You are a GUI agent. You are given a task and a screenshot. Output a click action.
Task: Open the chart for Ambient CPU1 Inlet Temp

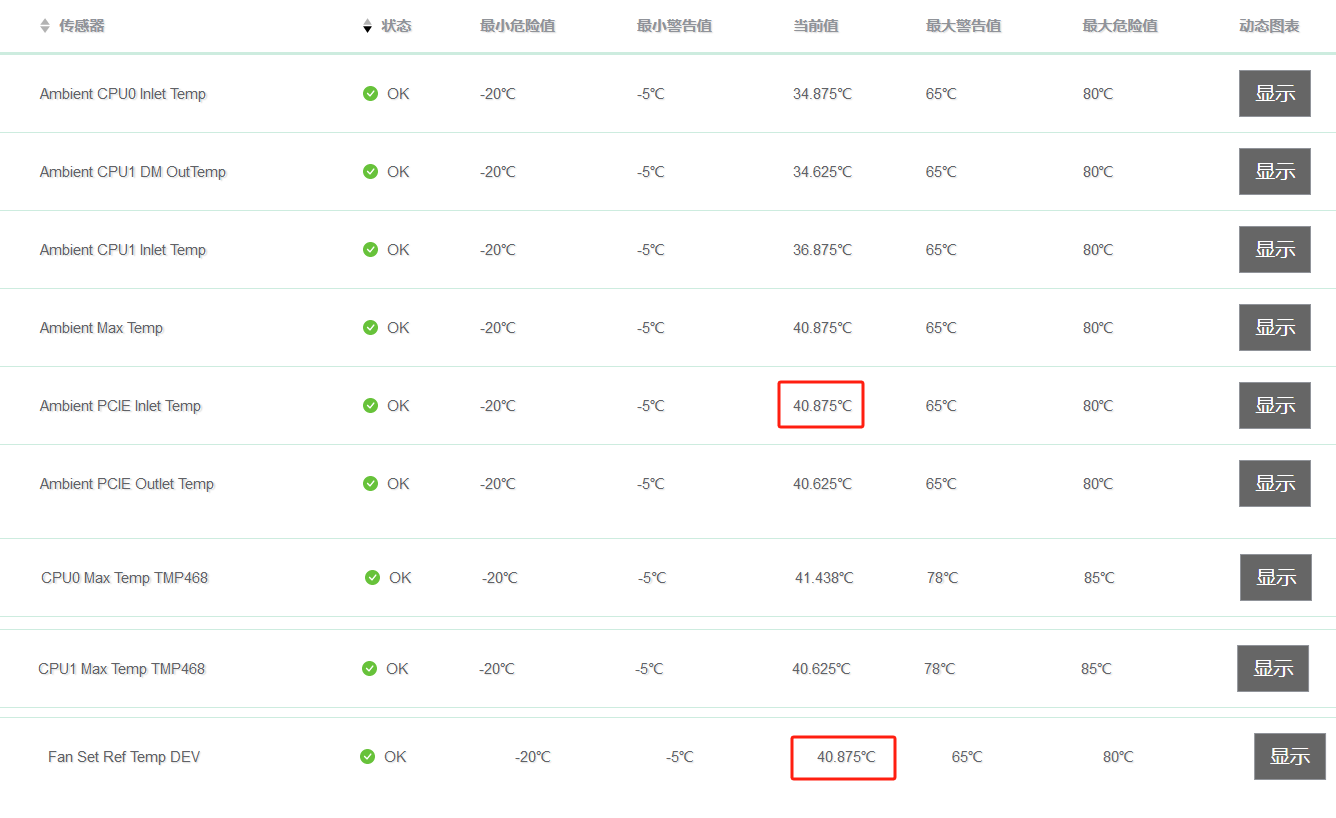1275,250
